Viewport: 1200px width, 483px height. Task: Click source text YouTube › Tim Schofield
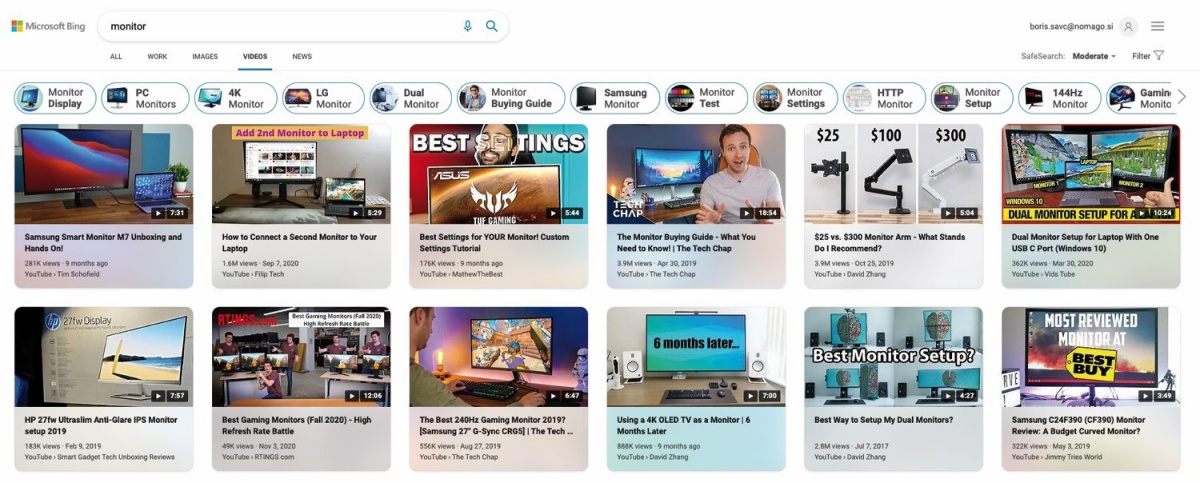(x=60, y=274)
